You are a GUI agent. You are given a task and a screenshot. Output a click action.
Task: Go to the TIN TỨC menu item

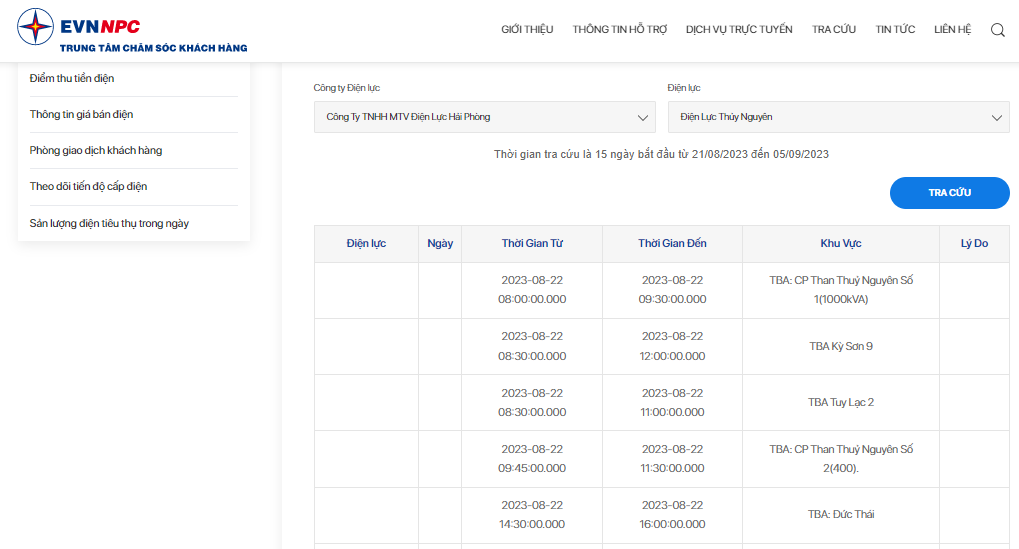pyautogui.click(x=895, y=29)
